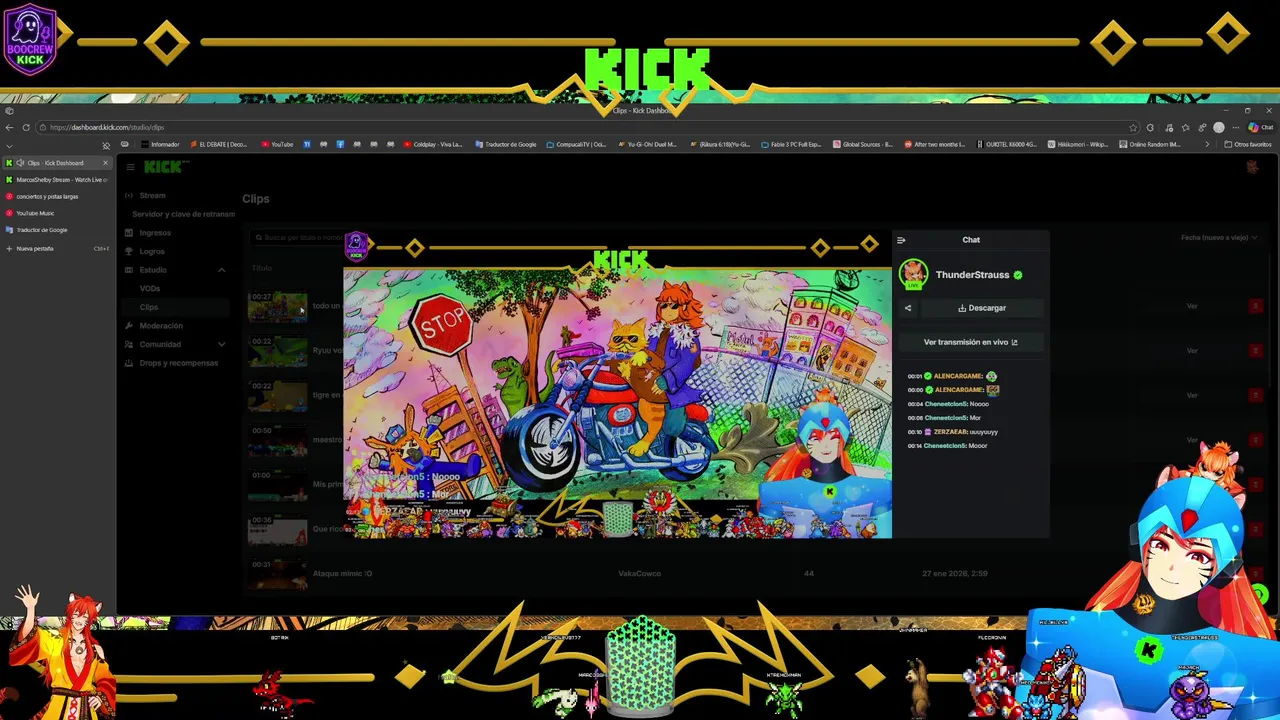Screen dimensions: 1280x720
Task: Open the Global Sources bookmark
Action: 862,144
